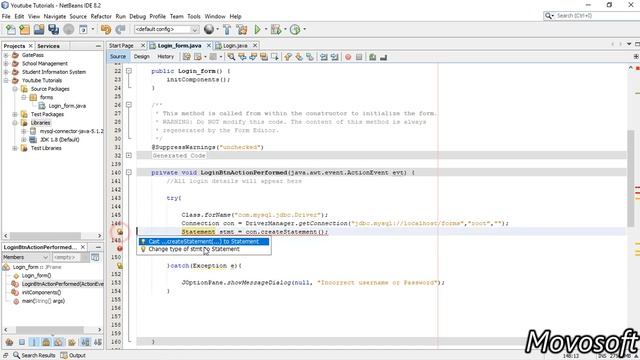This screenshot has width=640, height=360.
Task: Expand the Student Information System project
Action: [6, 72]
